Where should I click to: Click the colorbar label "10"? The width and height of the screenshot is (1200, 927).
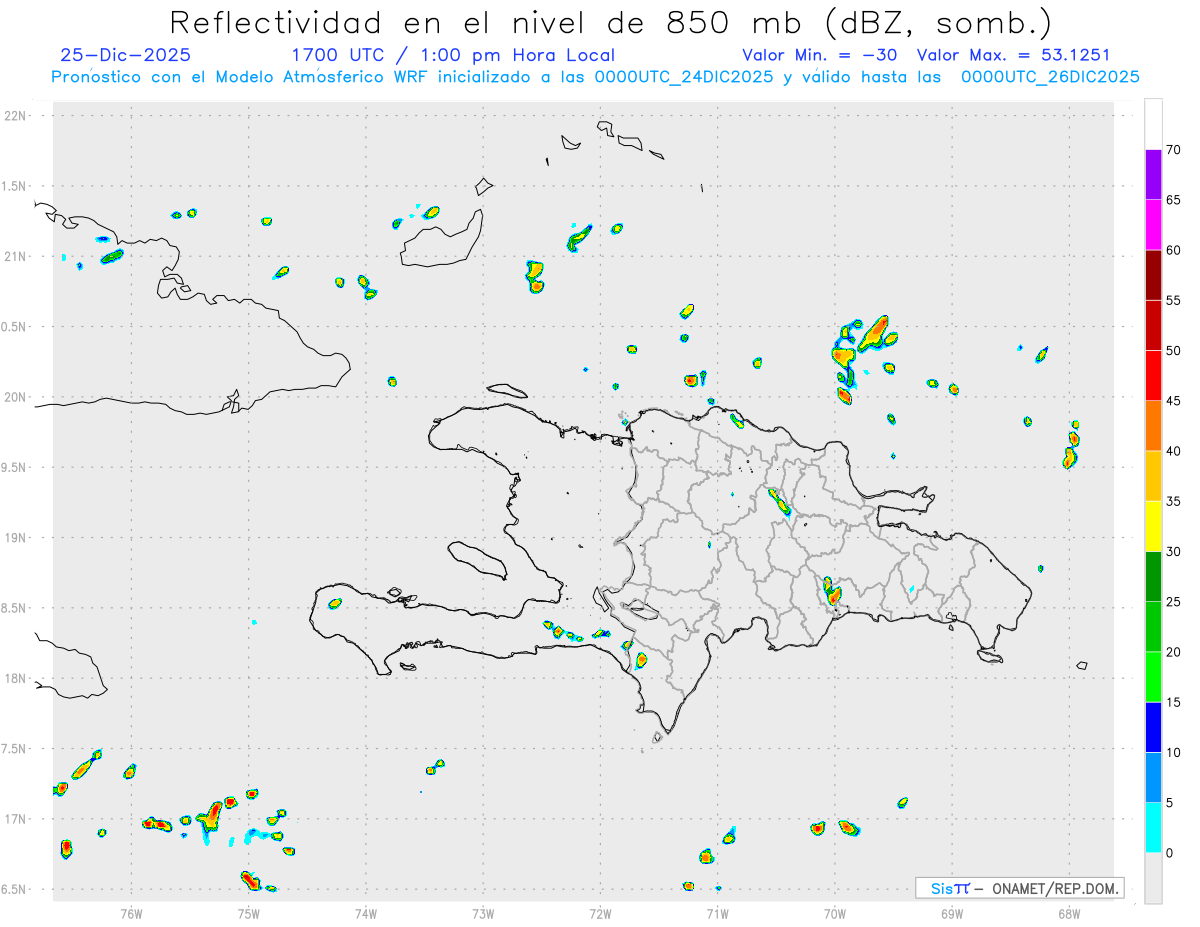coord(1173,752)
